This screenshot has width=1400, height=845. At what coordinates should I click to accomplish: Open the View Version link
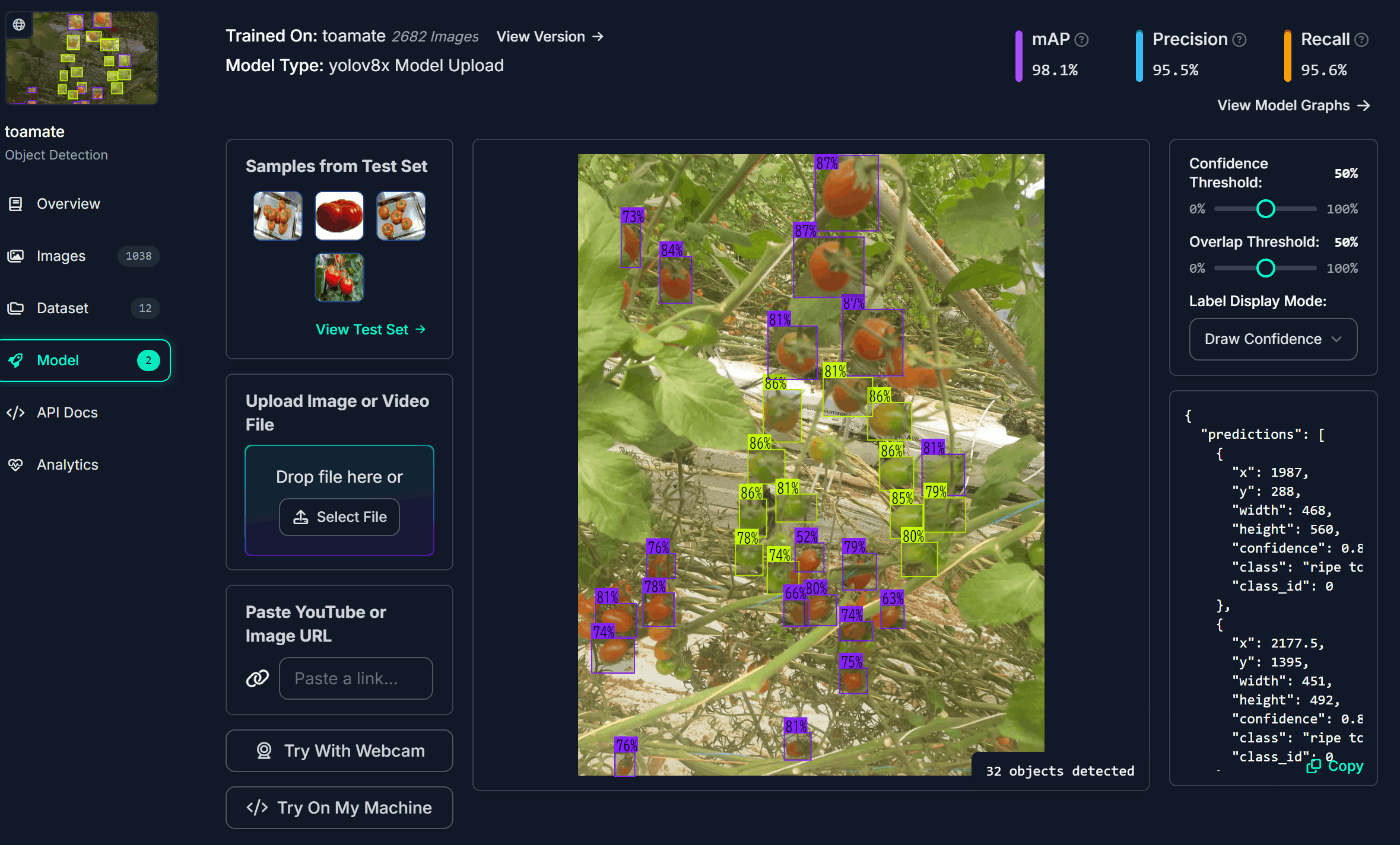pyautogui.click(x=550, y=36)
